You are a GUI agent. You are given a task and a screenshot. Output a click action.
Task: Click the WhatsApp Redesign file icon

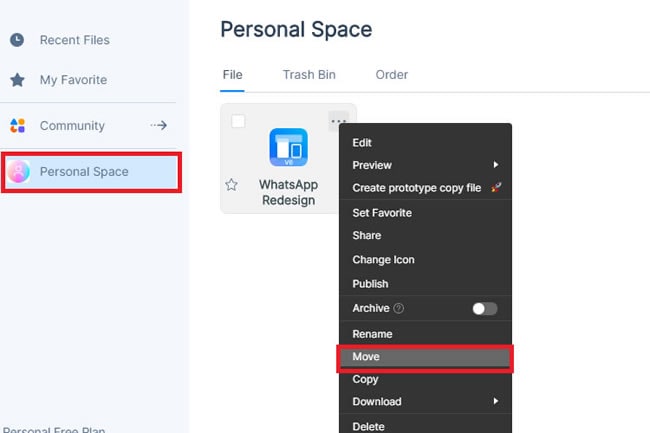pyautogui.click(x=288, y=148)
